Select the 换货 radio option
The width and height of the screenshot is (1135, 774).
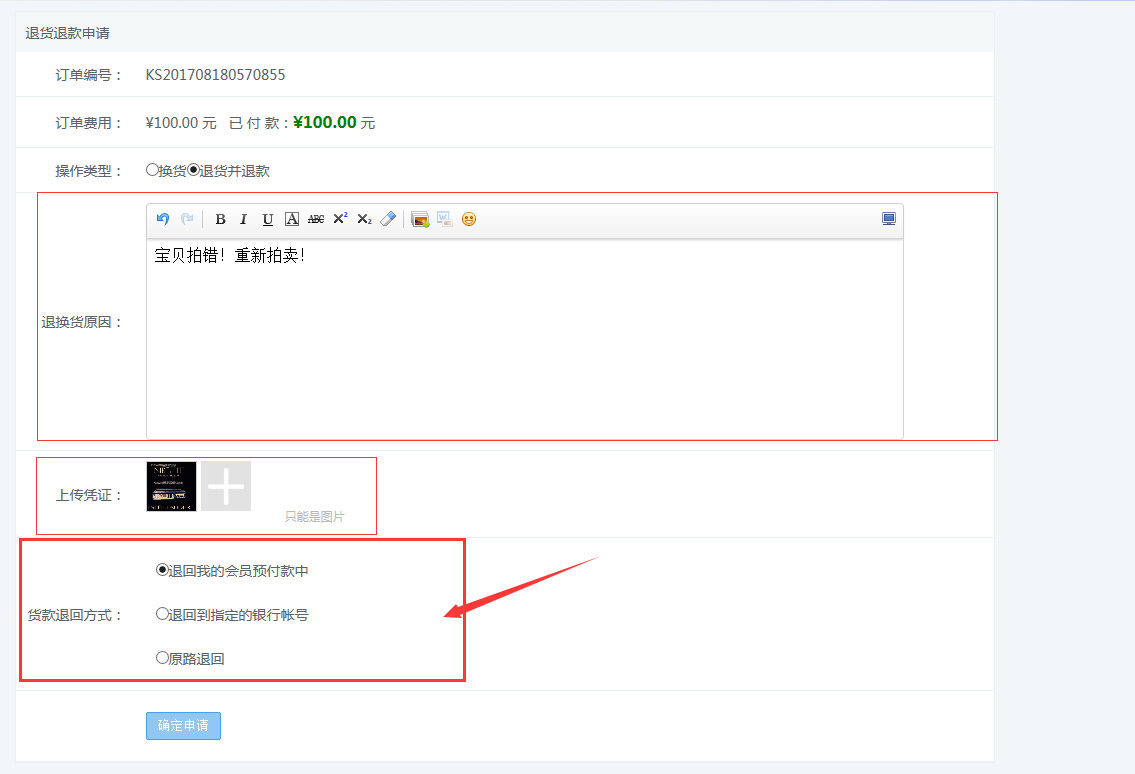tap(152, 169)
